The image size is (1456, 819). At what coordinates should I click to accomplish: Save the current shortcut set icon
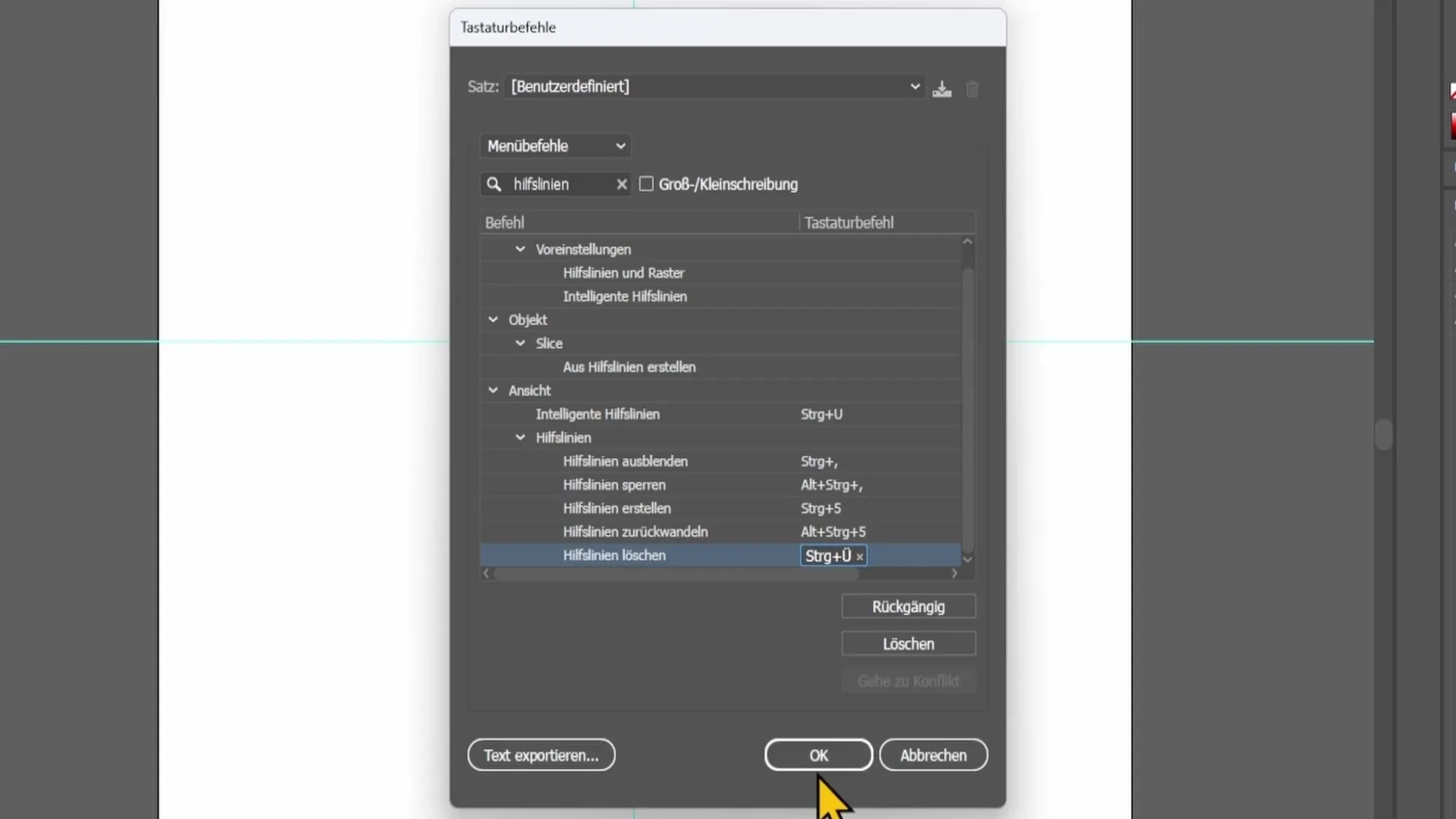coord(942,89)
